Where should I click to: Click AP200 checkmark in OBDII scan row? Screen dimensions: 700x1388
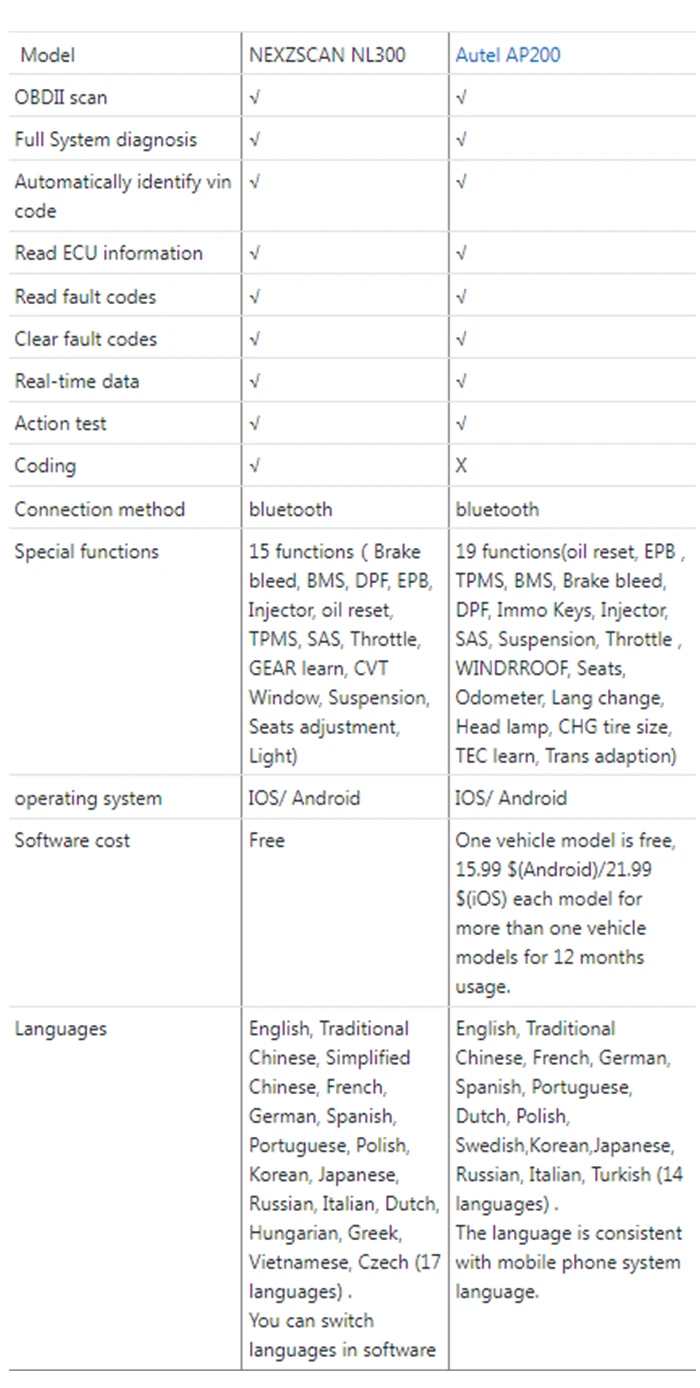pyautogui.click(x=461, y=97)
